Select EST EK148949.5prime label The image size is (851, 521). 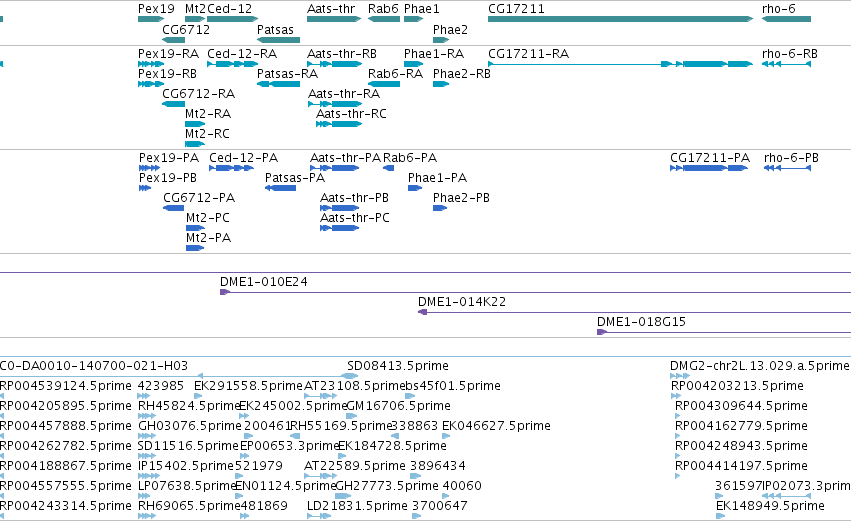point(770,506)
